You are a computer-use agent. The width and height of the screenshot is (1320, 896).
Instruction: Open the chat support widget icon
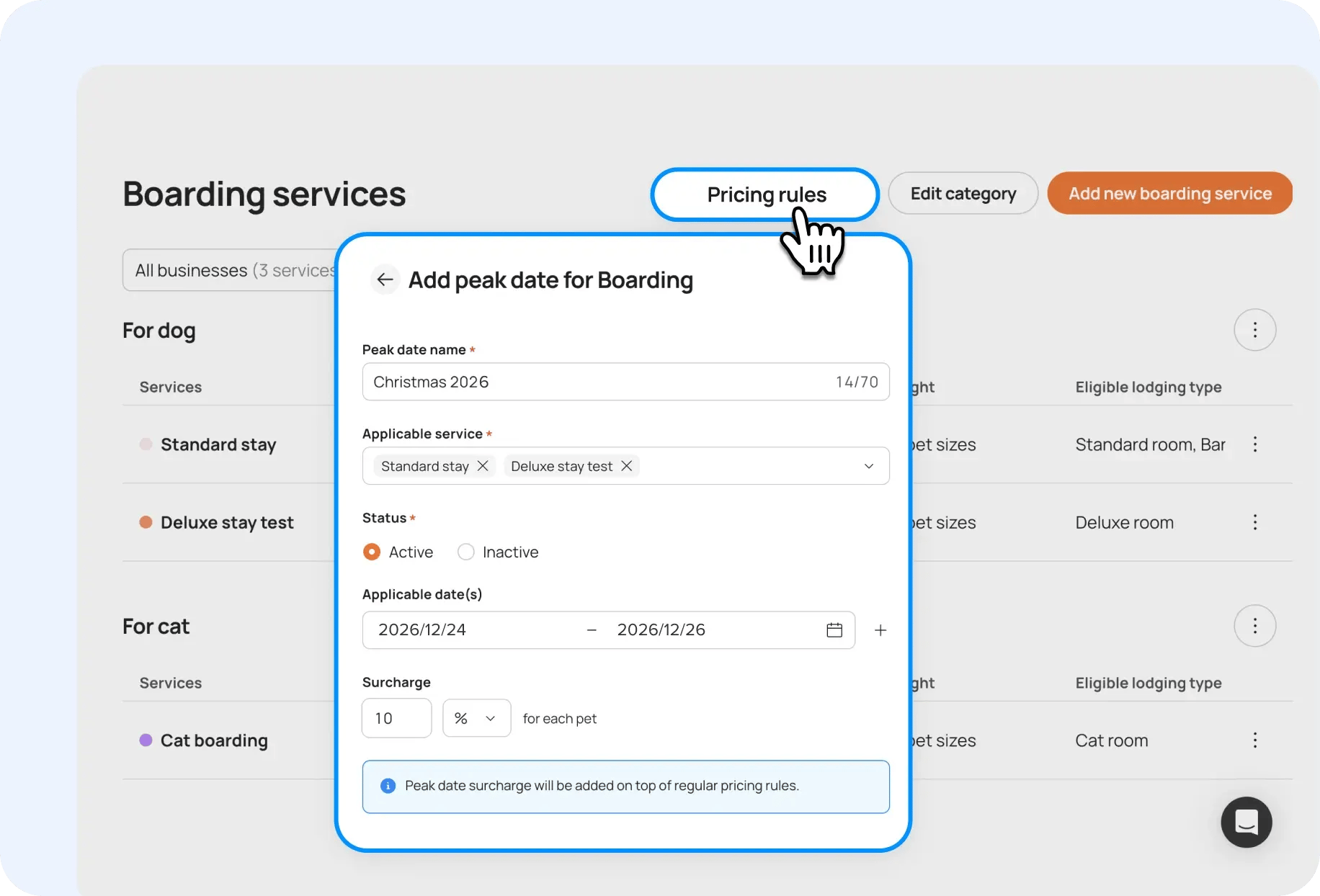[1247, 822]
